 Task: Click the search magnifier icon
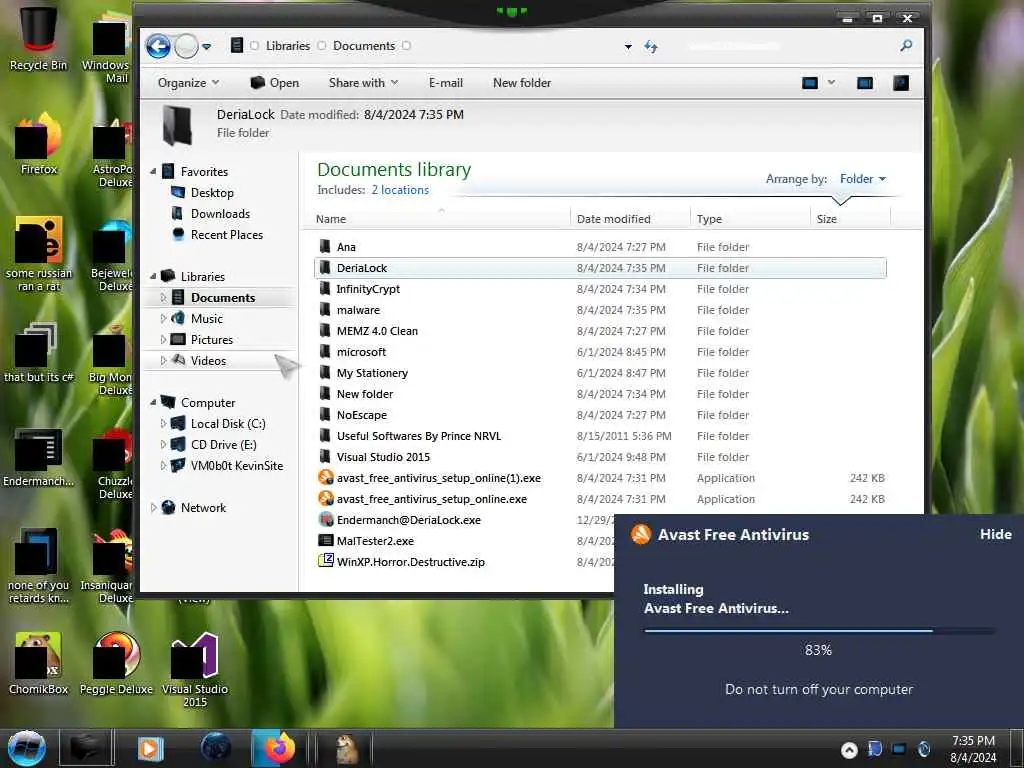tap(906, 45)
